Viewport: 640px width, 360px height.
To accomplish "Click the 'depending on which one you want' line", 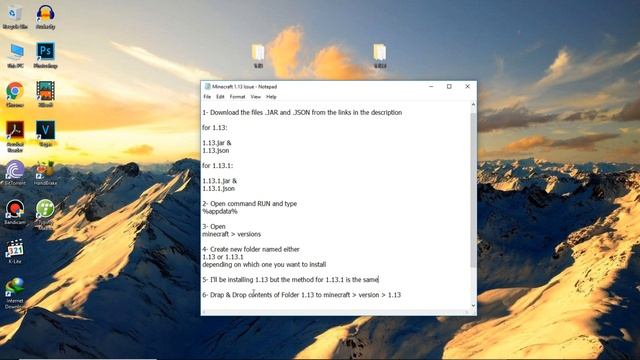I will click(264, 264).
